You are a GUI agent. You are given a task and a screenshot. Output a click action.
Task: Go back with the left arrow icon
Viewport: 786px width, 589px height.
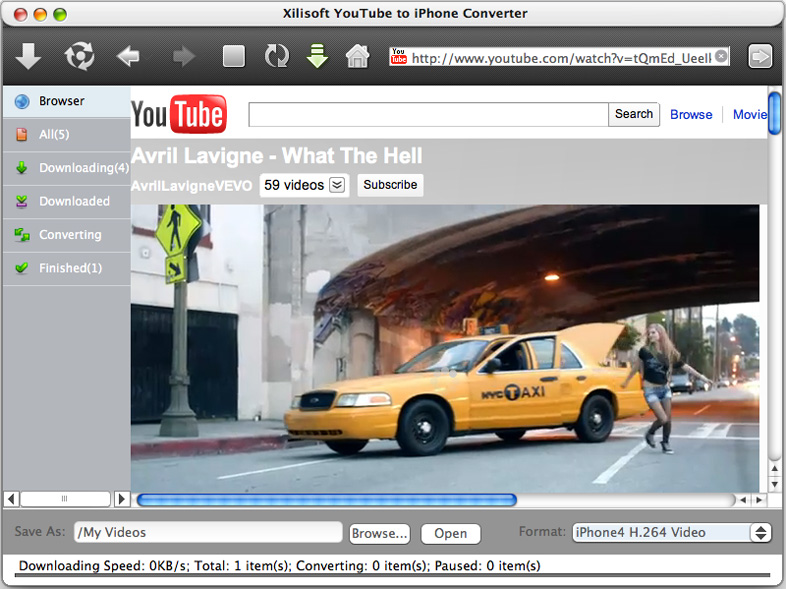click(129, 57)
